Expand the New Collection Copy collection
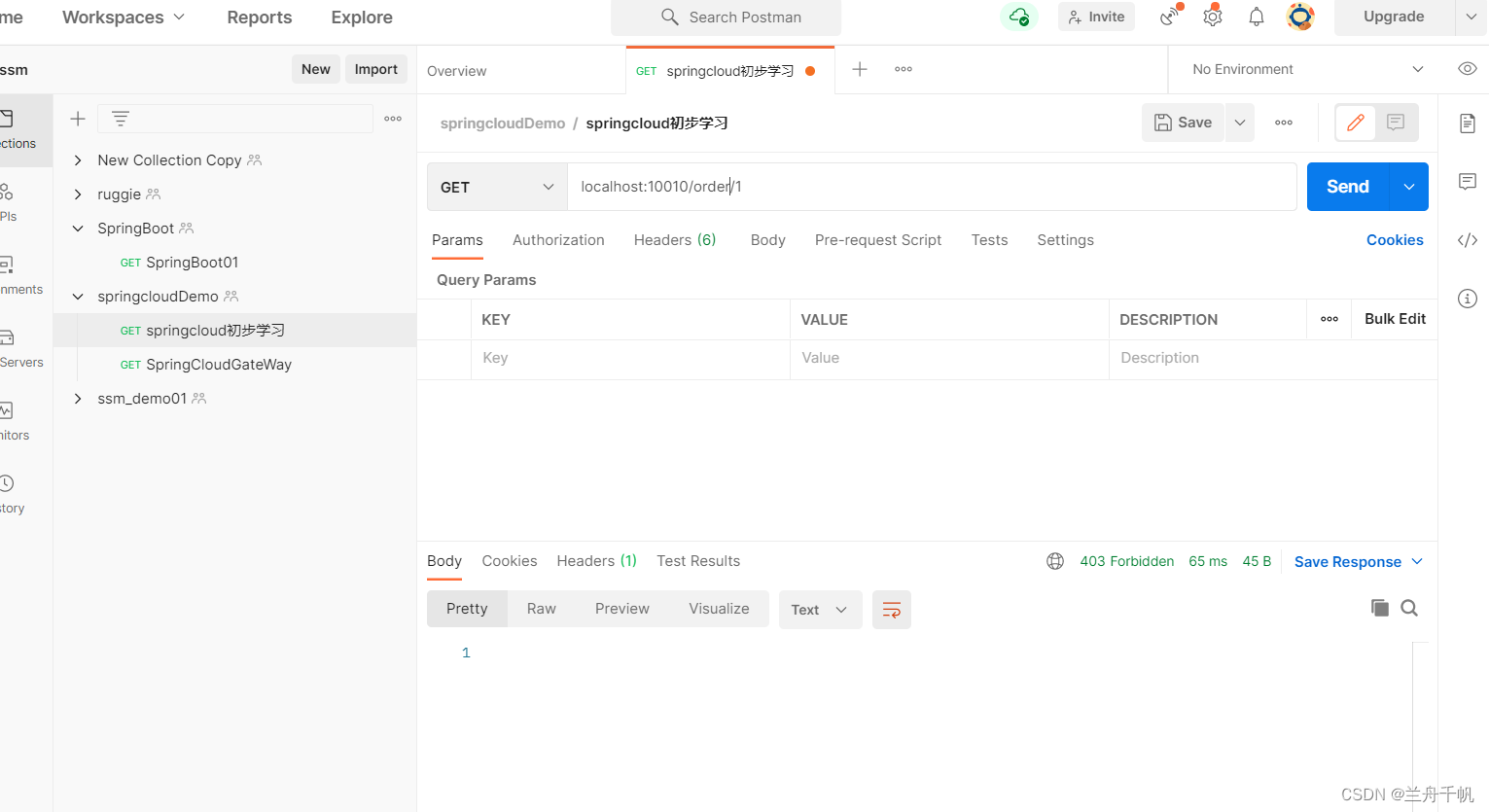 point(78,160)
